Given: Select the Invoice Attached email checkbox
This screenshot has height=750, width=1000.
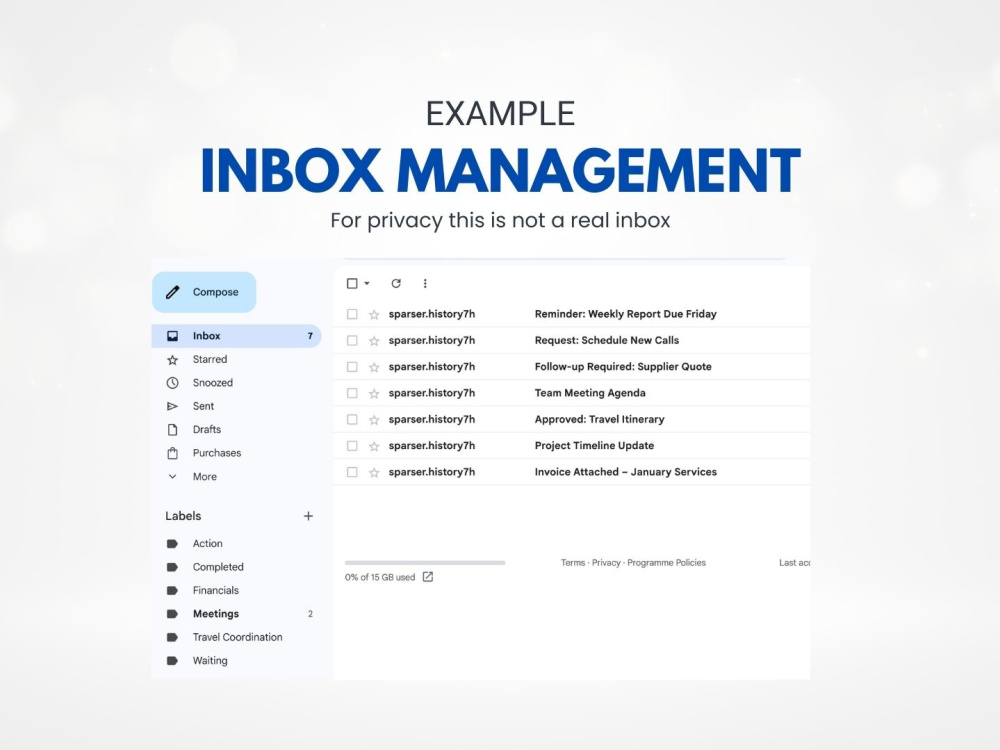Looking at the screenshot, I should point(352,472).
